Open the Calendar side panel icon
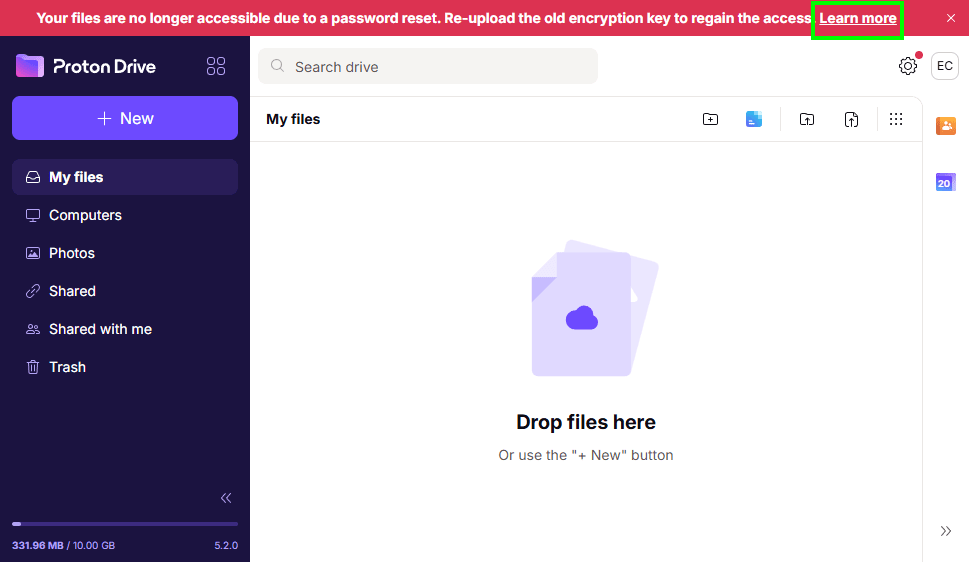The height and width of the screenshot is (562, 969). (x=946, y=182)
